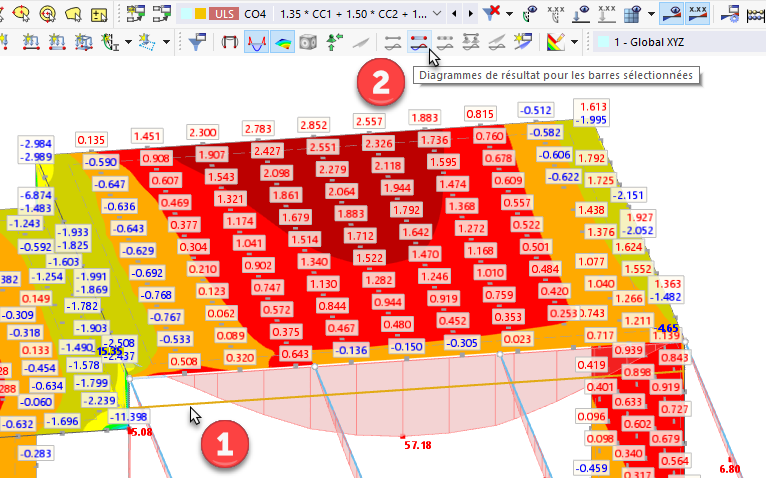Image resolution: width=766 pixels, height=478 pixels.
Task: Toggle results visibility eye icon (highlighted)
Action: (x=671, y=14)
